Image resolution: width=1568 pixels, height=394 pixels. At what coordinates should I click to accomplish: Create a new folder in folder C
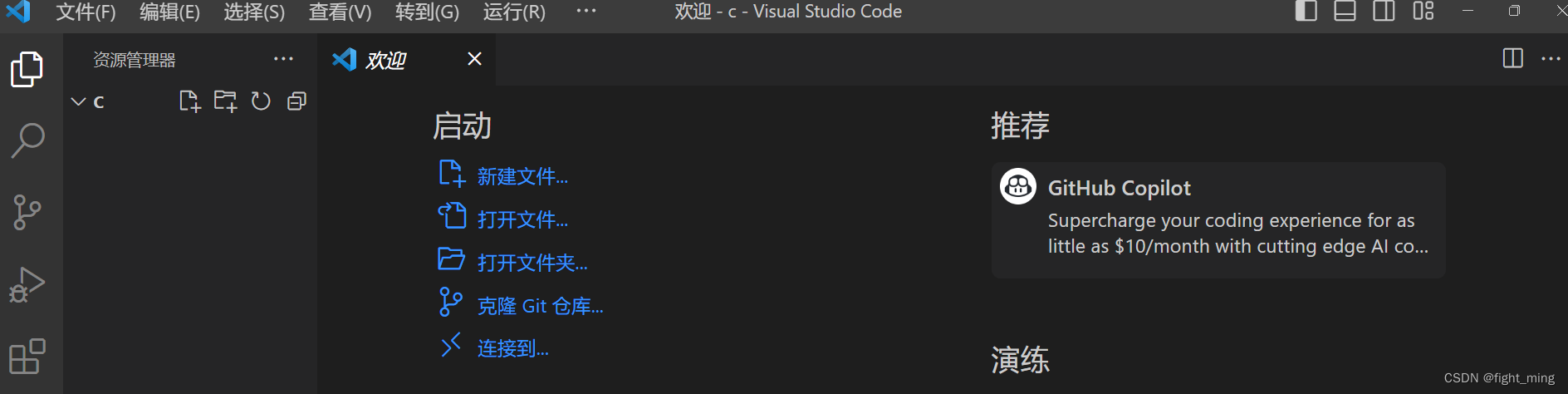225,101
